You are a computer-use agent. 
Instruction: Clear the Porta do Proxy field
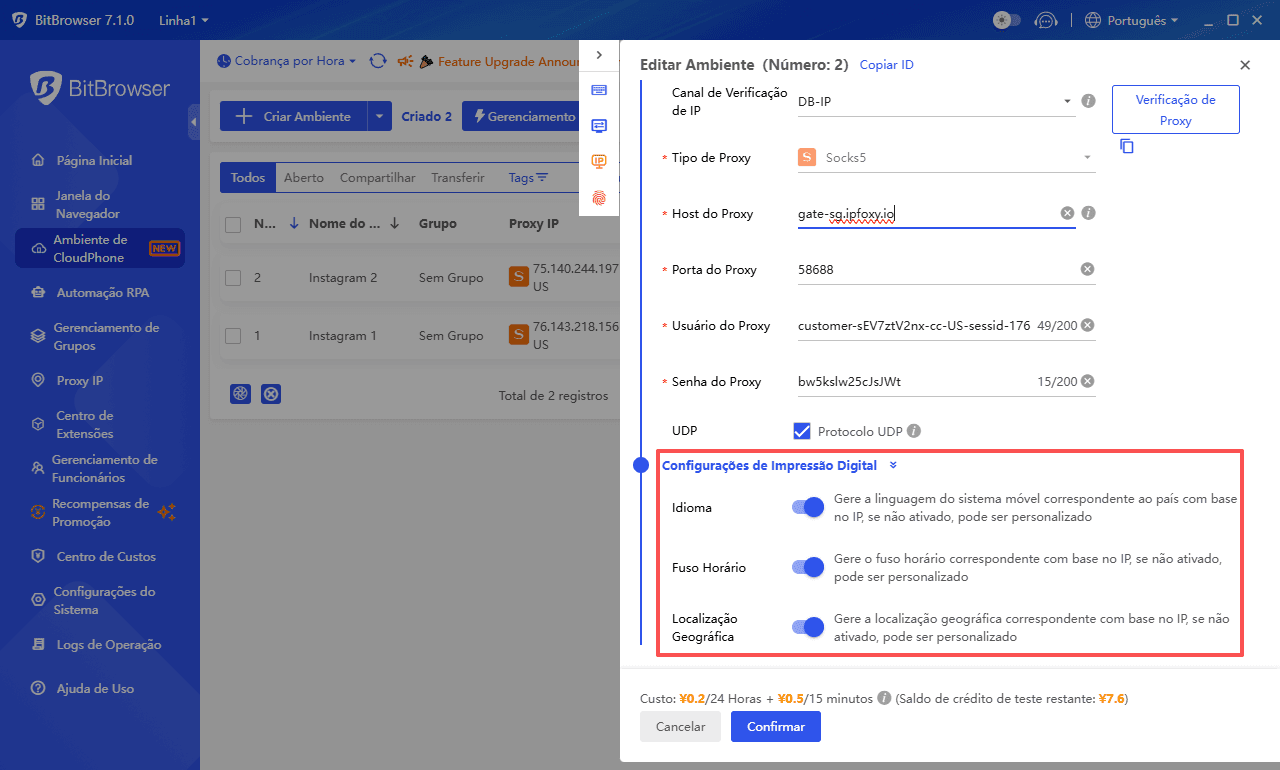pyautogui.click(x=1087, y=269)
